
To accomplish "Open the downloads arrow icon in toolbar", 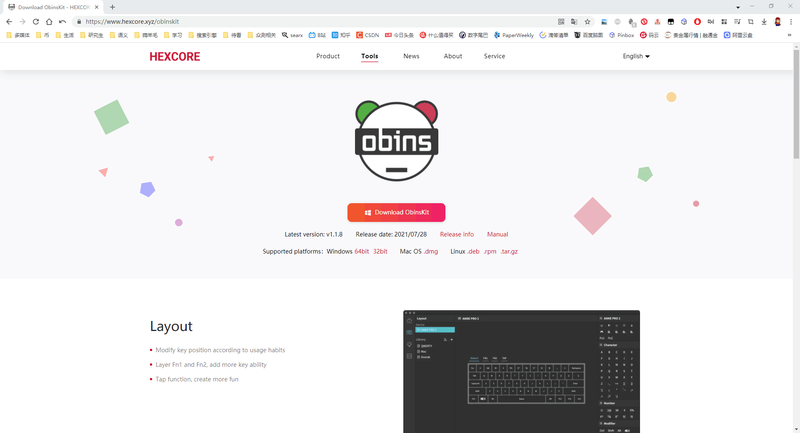I will coord(764,21).
